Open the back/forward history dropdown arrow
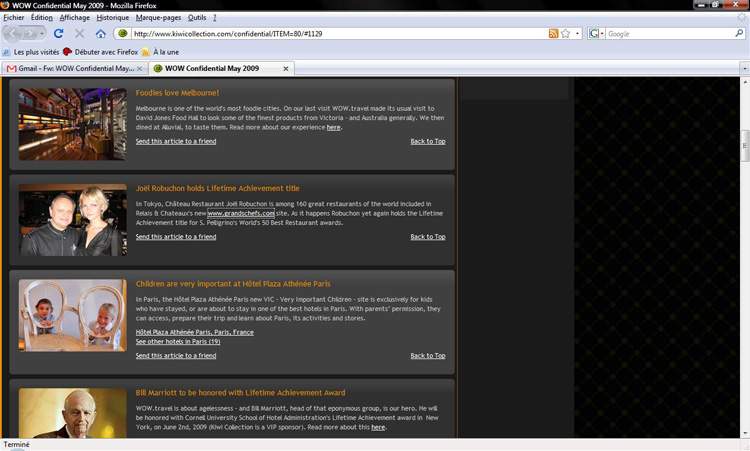The height and width of the screenshot is (451, 750). [42, 34]
